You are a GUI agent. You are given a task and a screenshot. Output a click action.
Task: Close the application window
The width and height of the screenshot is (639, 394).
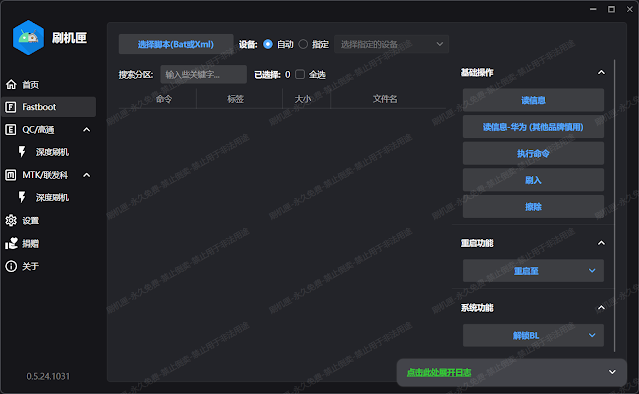tap(630, 9)
